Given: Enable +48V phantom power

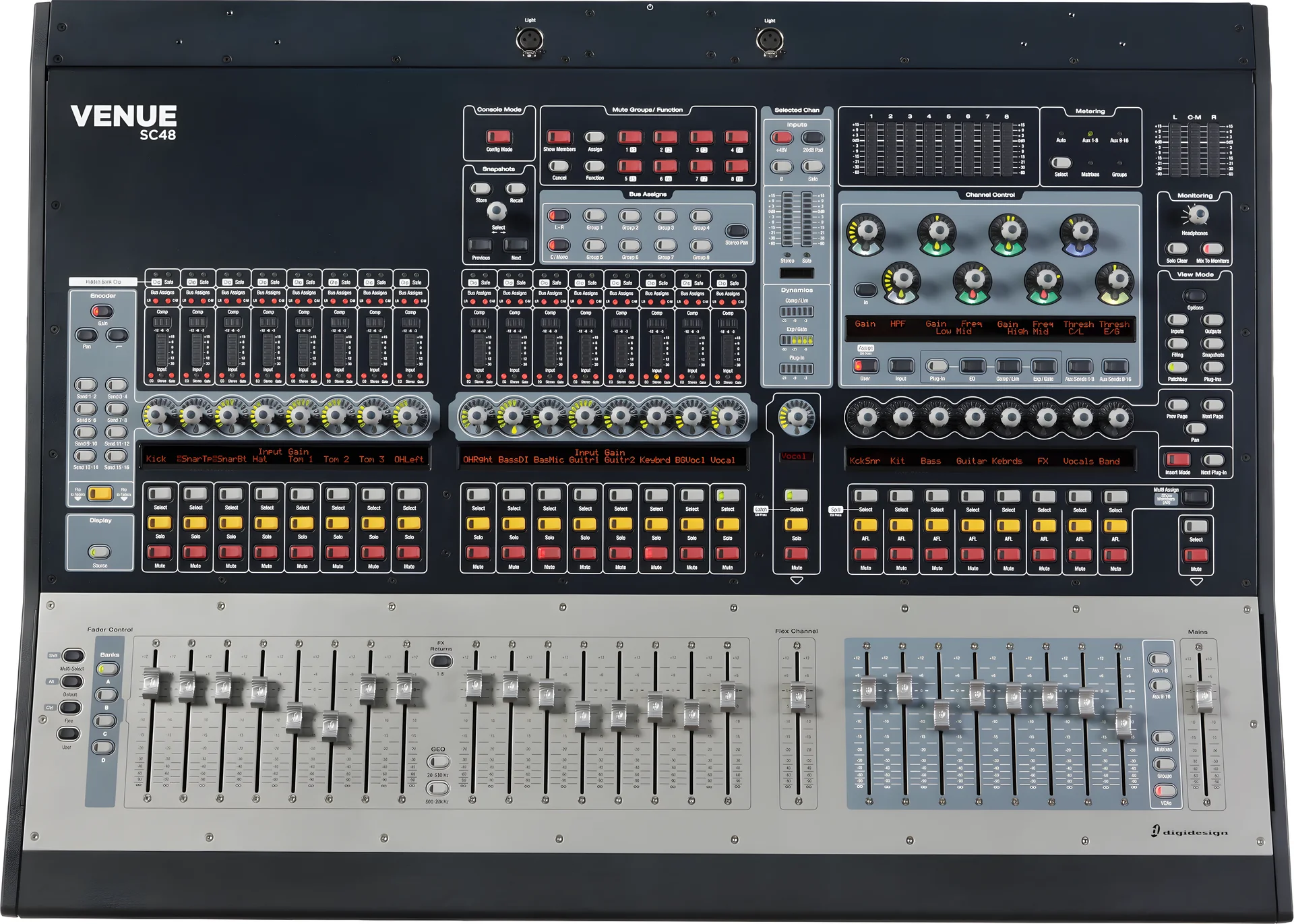Looking at the screenshot, I should click(x=782, y=137).
